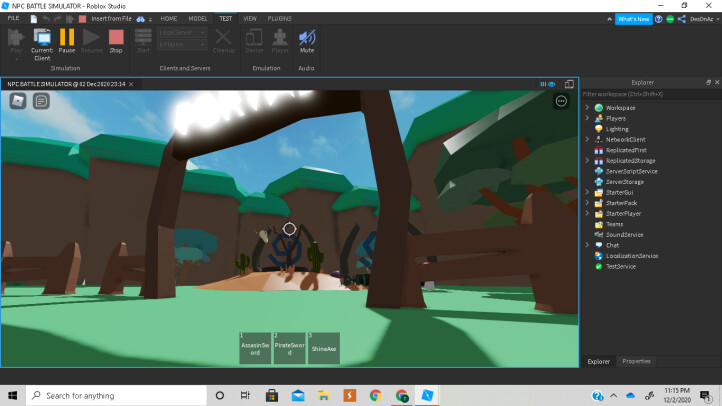Open Task View on the taskbar
This screenshot has height=406, width=722.
(x=245, y=395)
